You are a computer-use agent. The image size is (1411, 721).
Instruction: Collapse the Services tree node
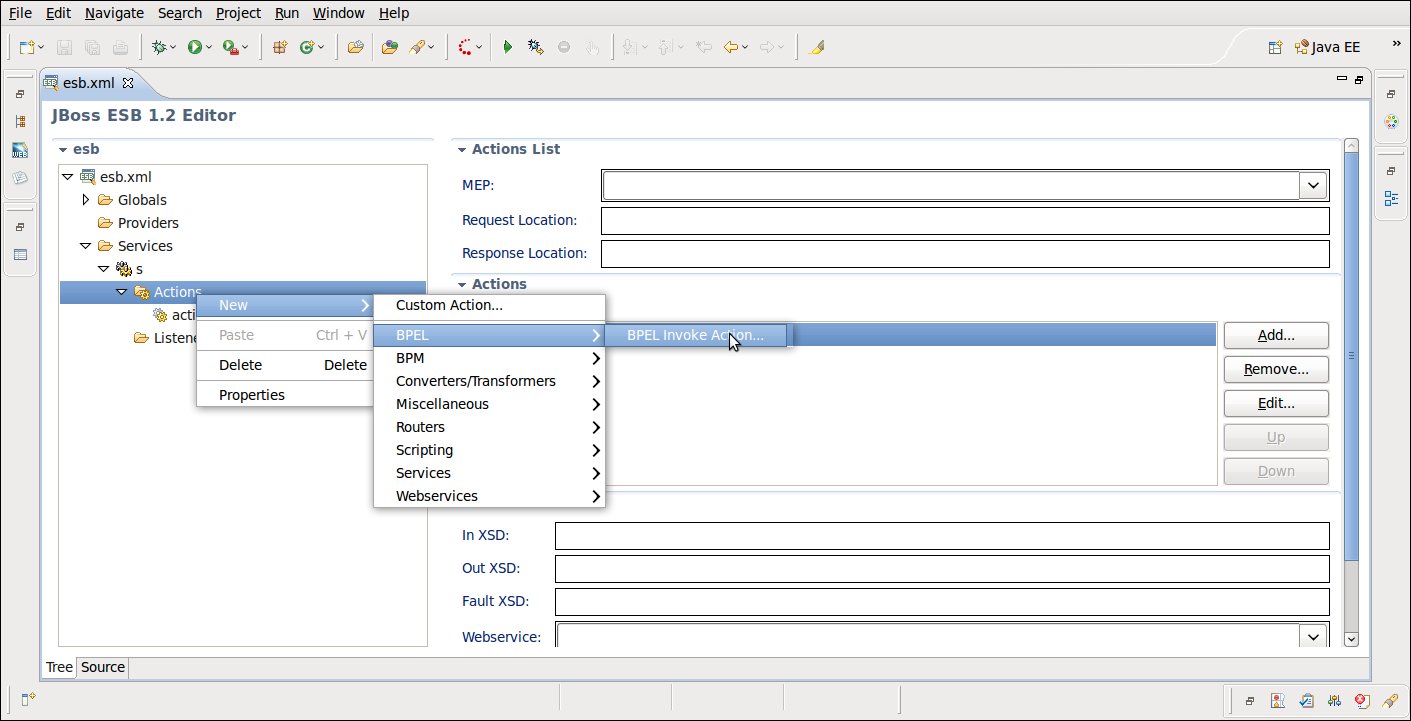[x=85, y=246]
